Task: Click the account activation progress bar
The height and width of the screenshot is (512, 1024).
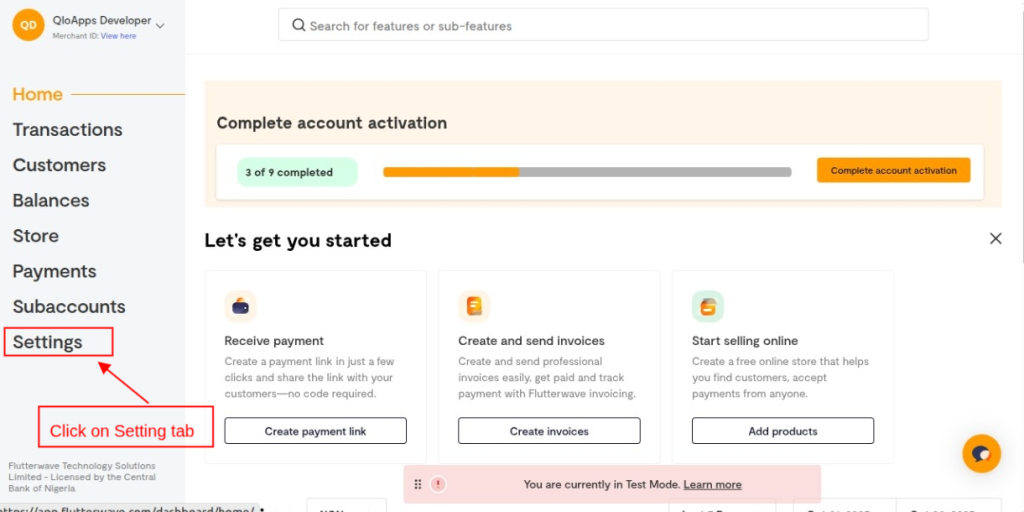Action: tap(587, 172)
